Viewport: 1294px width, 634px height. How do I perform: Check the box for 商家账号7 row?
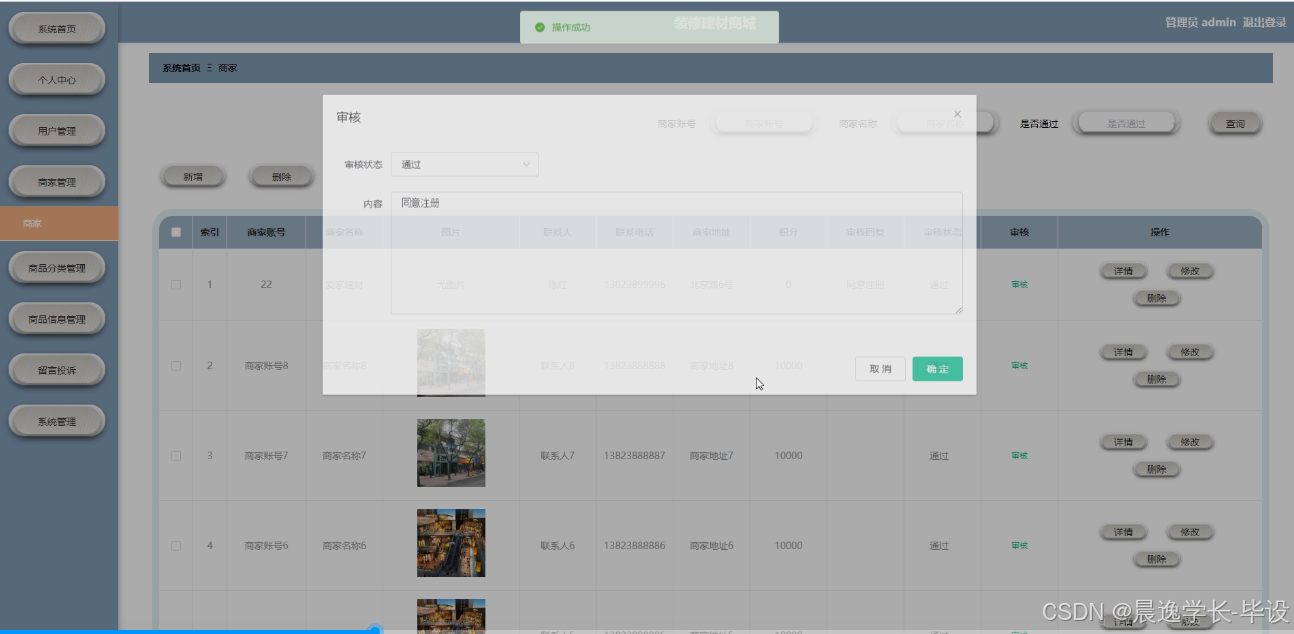[176, 456]
